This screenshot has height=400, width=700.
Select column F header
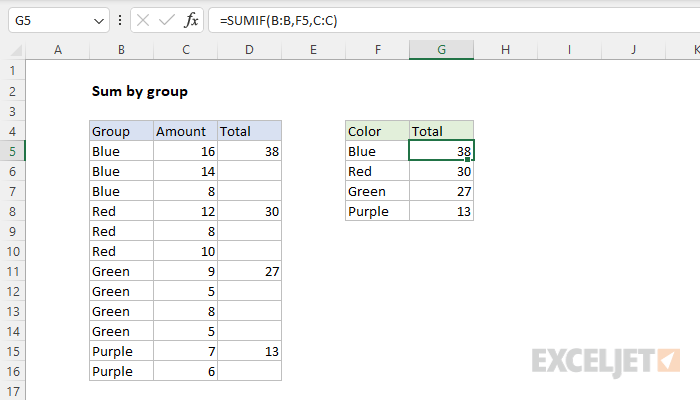point(378,50)
